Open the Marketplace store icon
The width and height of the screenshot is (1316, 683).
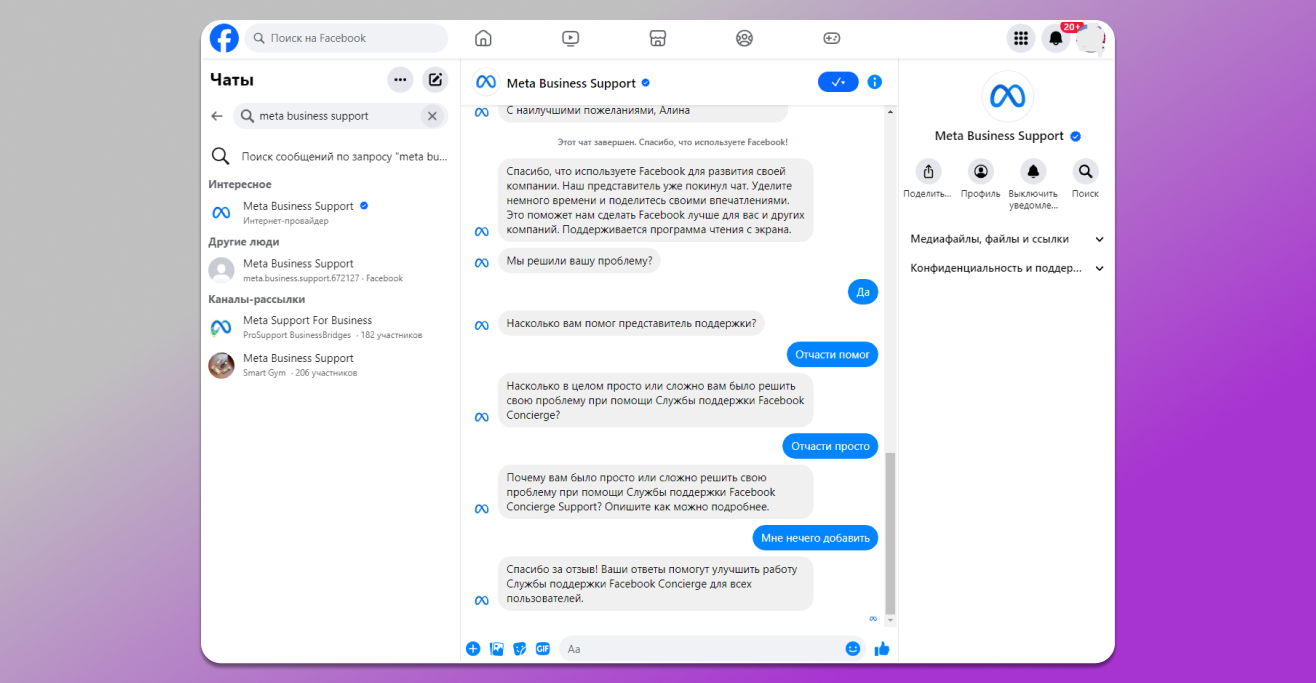click(x=657, y=38)
